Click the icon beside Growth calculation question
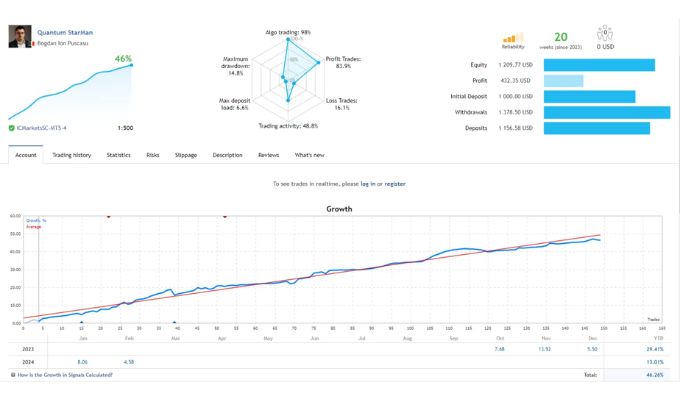The height and width of the screenshot is (400, 680). [12, 375]
